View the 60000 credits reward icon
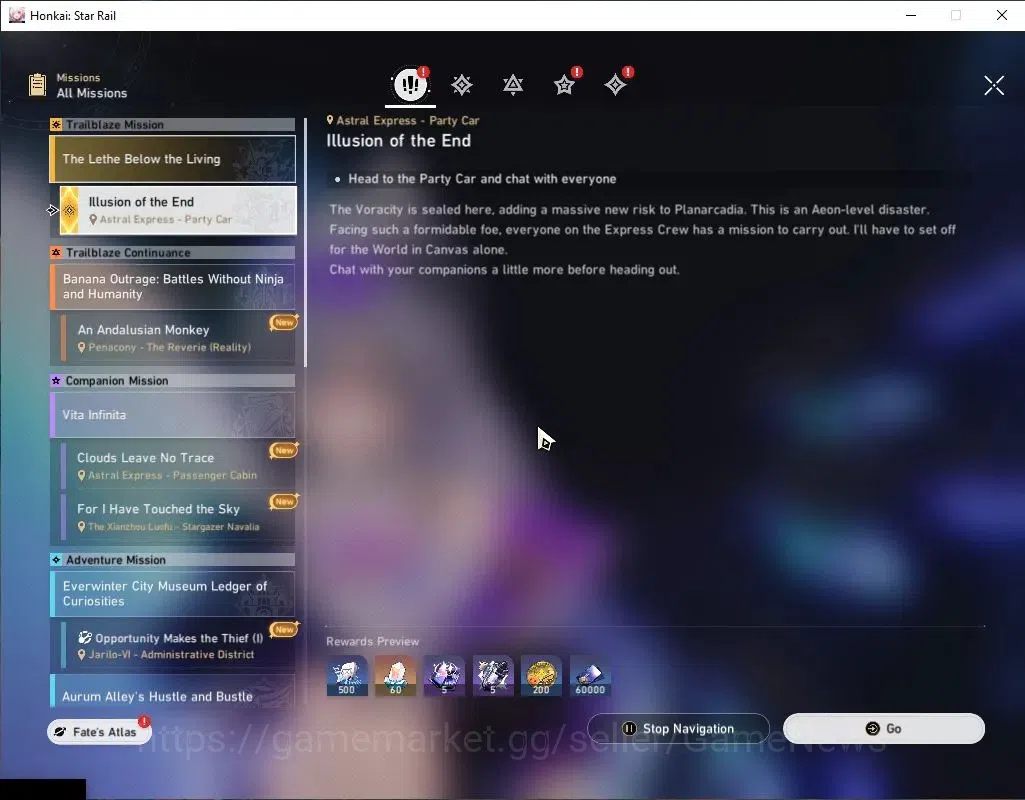This screenshot has height=800, width=1025. [x=590, y=676]
